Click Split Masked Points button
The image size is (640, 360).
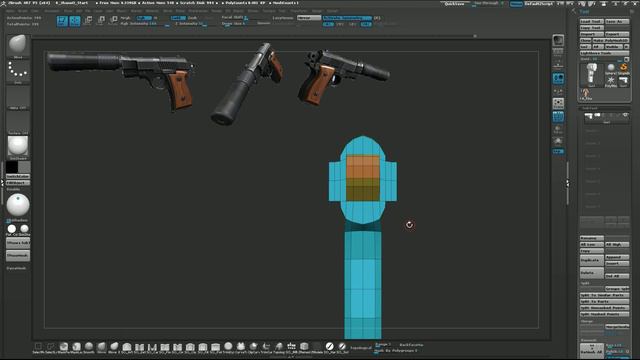click(x=604, y=314)
